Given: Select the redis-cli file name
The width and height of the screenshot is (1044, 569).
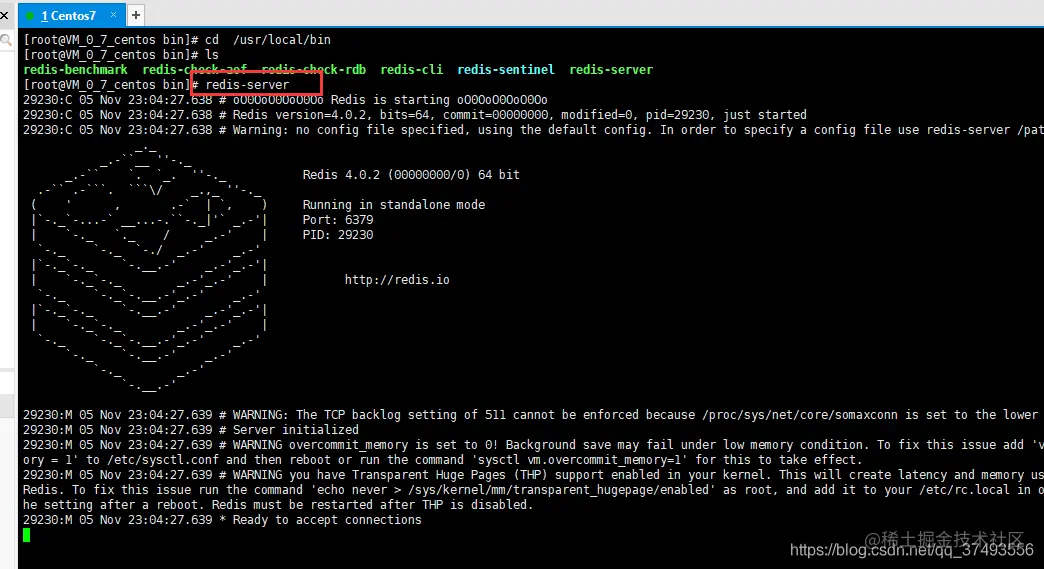Looking at the screenshot, I should [x=411, y=69].
